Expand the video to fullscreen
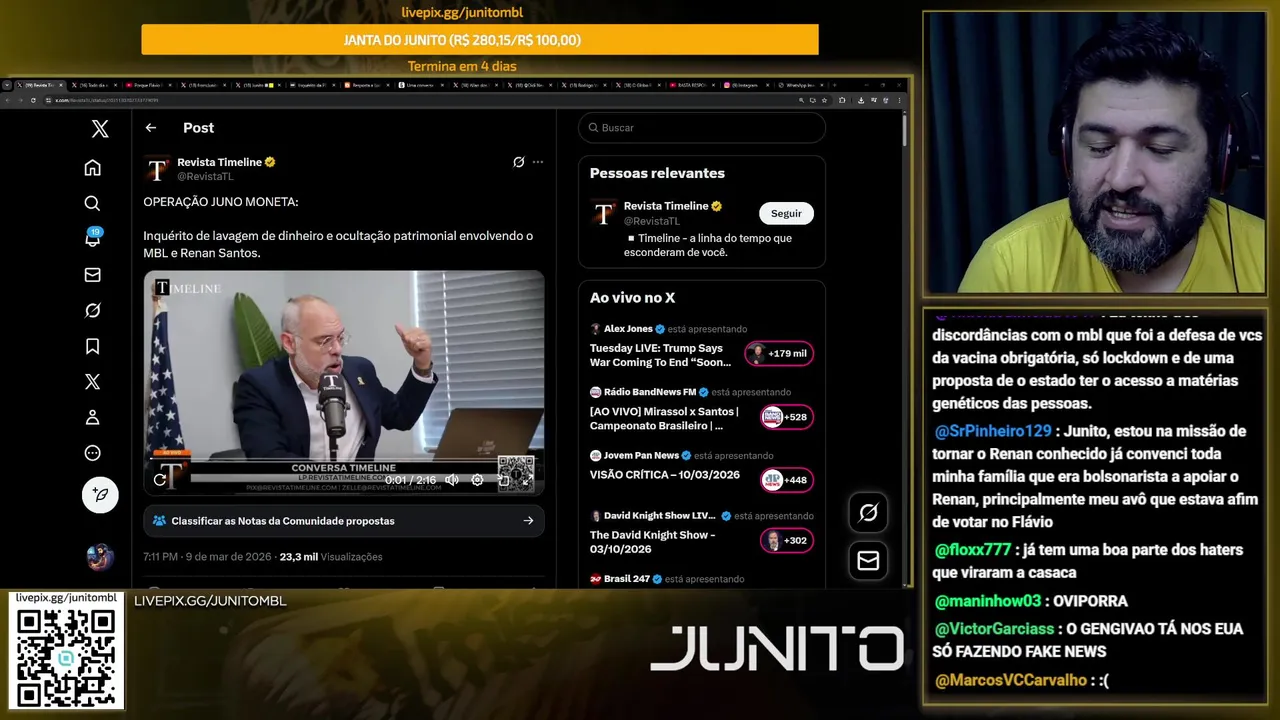 pyautogui.click(x=527, y=480)
